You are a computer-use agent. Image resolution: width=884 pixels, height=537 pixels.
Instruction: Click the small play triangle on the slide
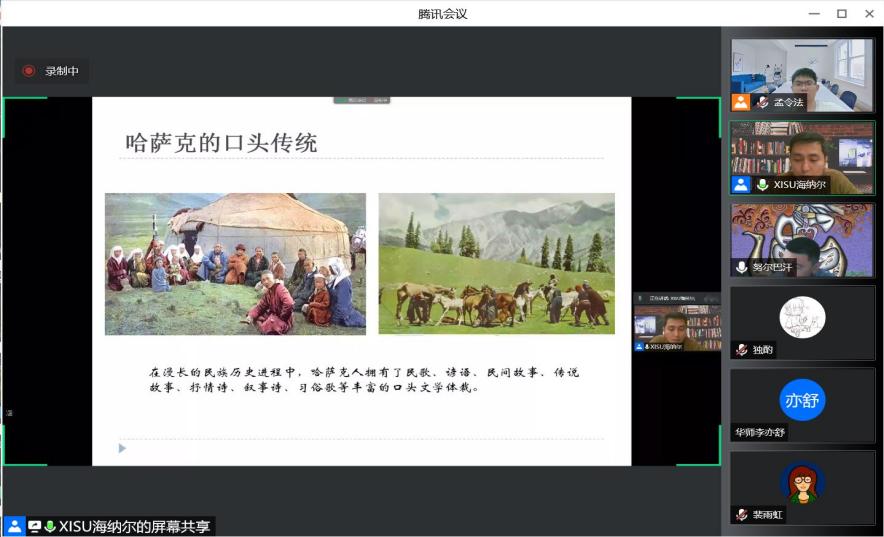[123, 448]
